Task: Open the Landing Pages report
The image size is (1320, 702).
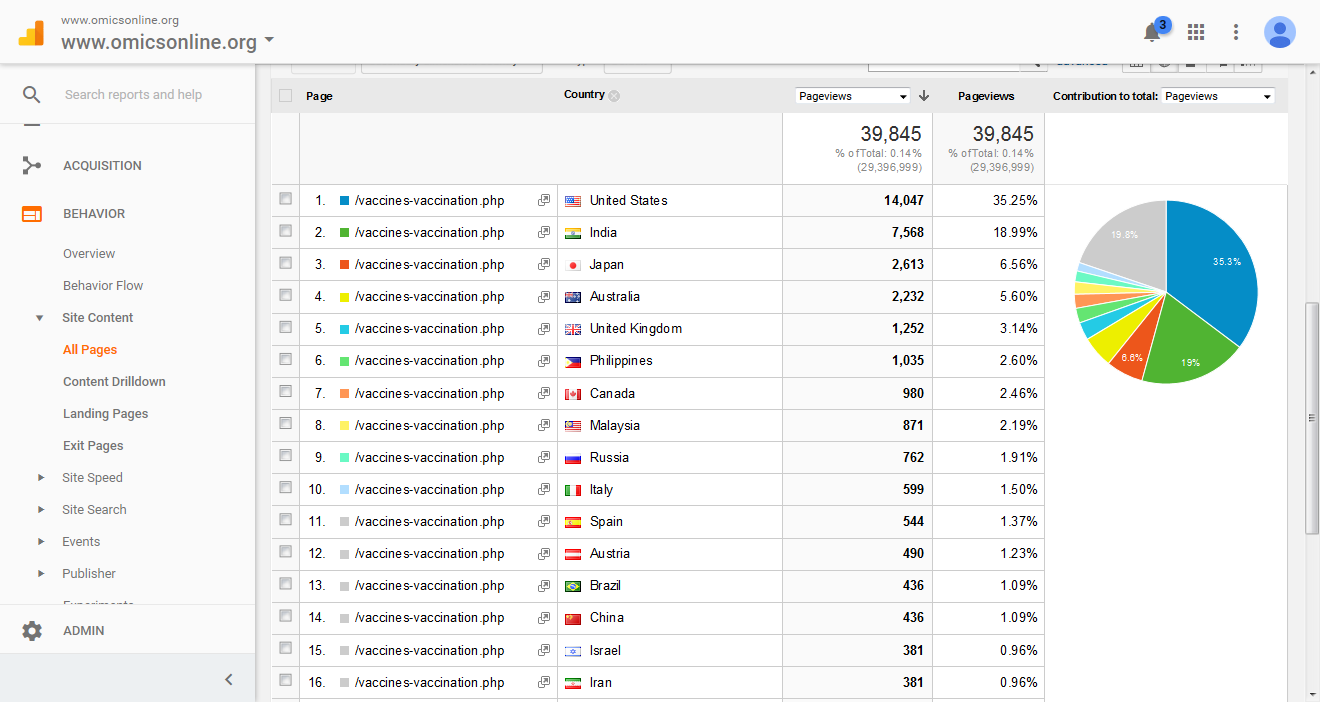Action: [105, 414]
